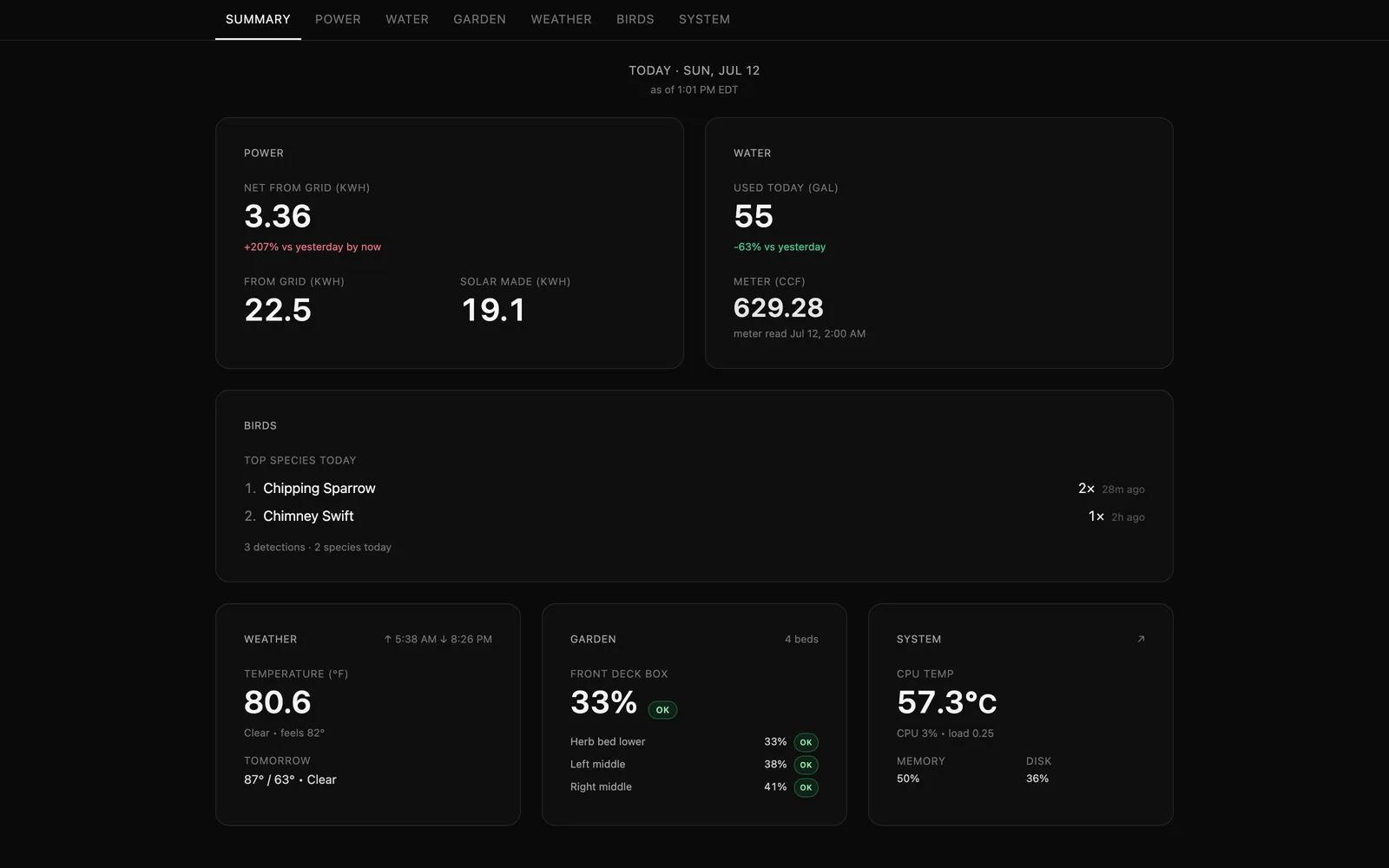Switch to the Water tab
Screen dimensions: 1389x868
click(x=407, y=19)
